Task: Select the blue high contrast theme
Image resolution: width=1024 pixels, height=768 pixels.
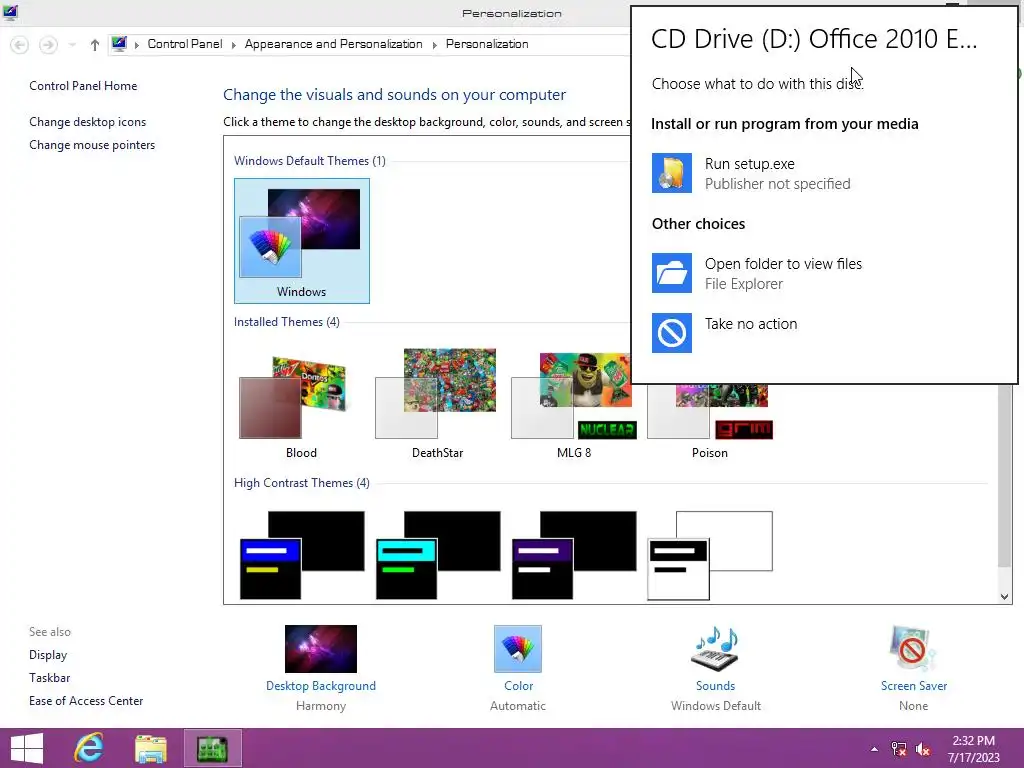Action: click(302, 555)
